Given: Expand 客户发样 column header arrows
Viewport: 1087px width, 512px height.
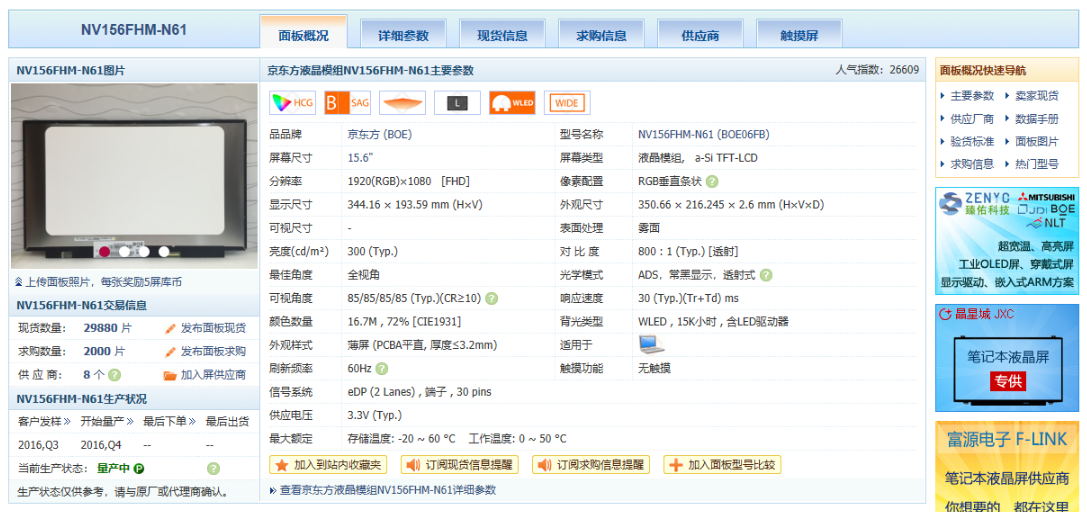Looking at the screenshot, I should pos(67,421).
